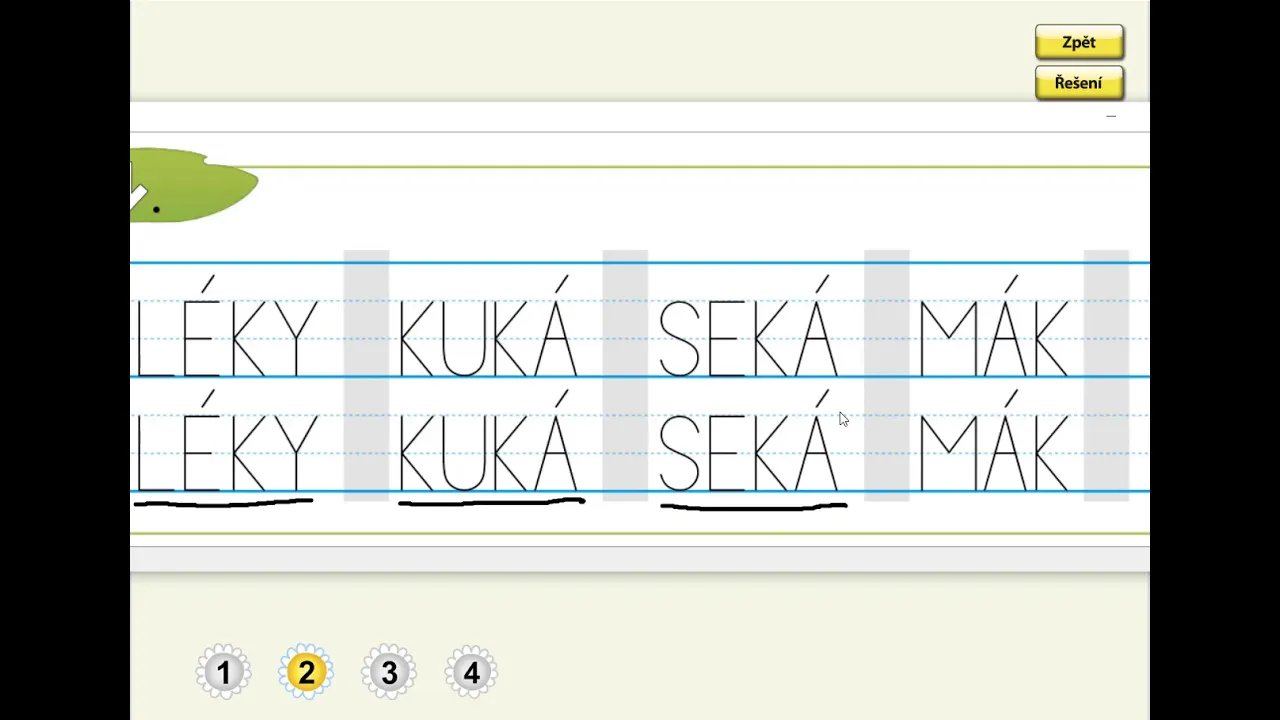Open page 1 flower button

click(224, 672)
